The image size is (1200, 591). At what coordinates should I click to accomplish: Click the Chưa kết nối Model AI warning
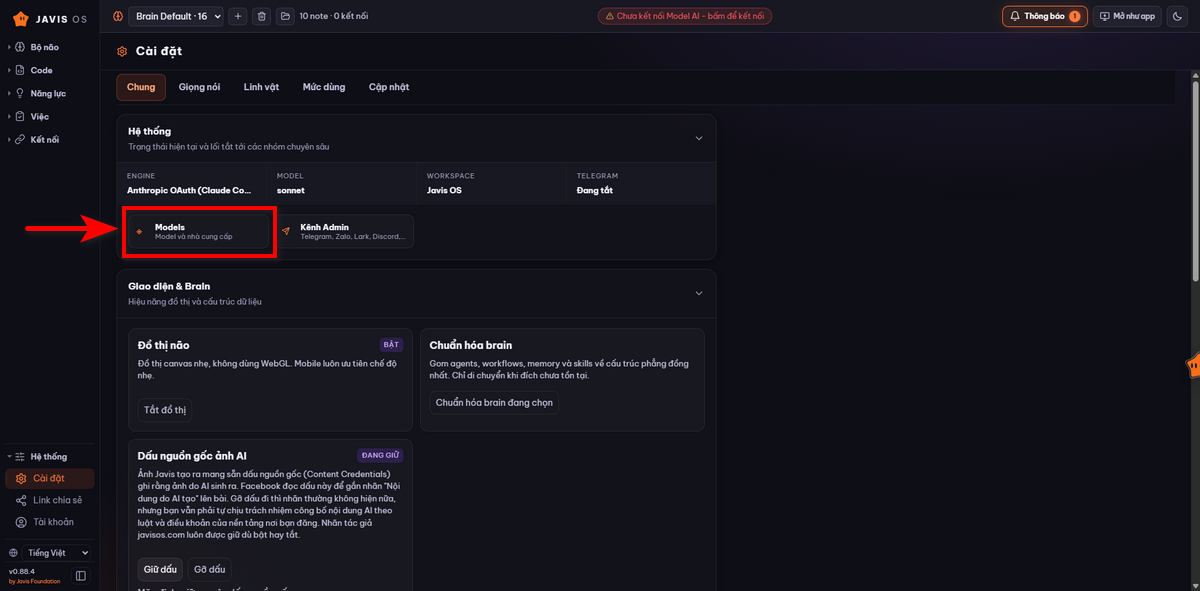(x=685, y=16)
